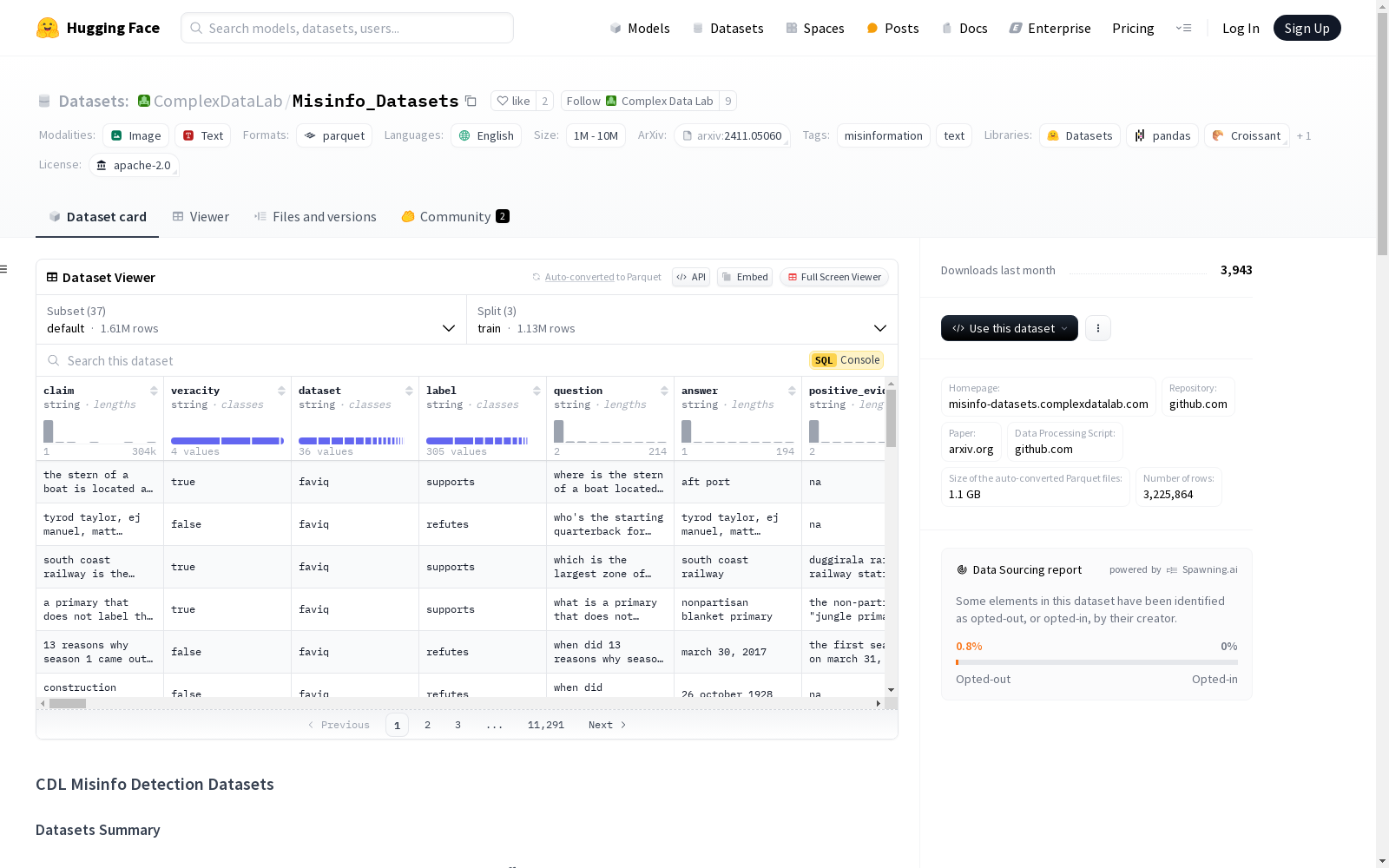Viewport: 1389px width, 868px height.
Task: Select the English language tag
Action: tap(486, 135)
